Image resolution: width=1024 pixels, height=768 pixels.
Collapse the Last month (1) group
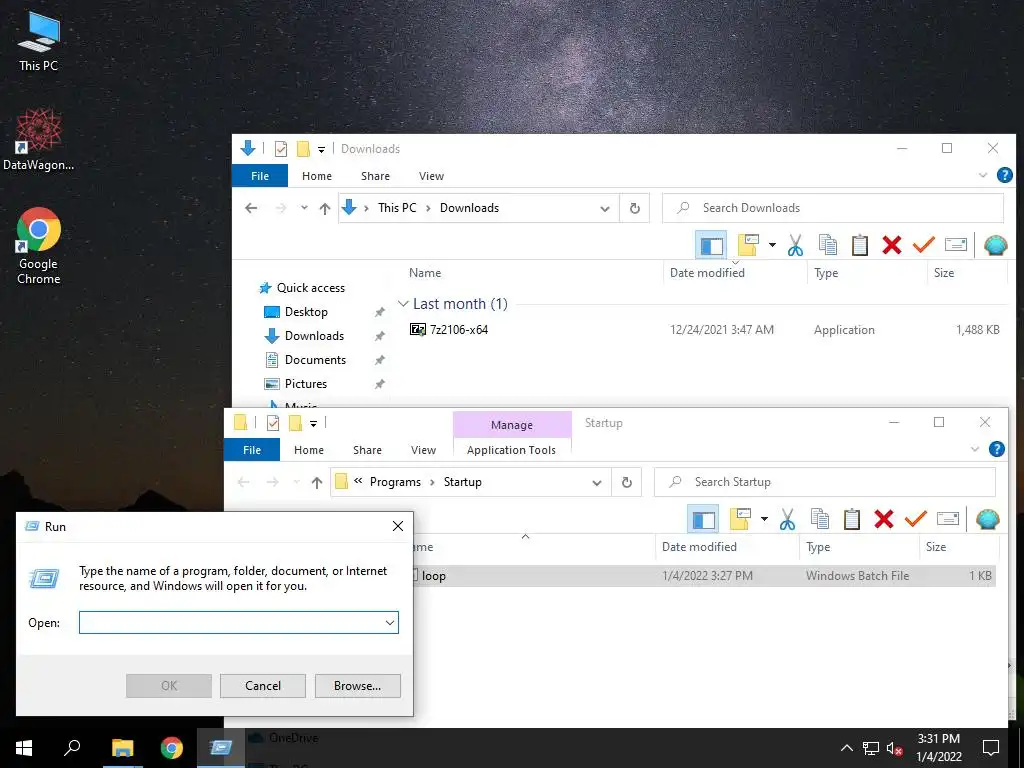[404, 304]
